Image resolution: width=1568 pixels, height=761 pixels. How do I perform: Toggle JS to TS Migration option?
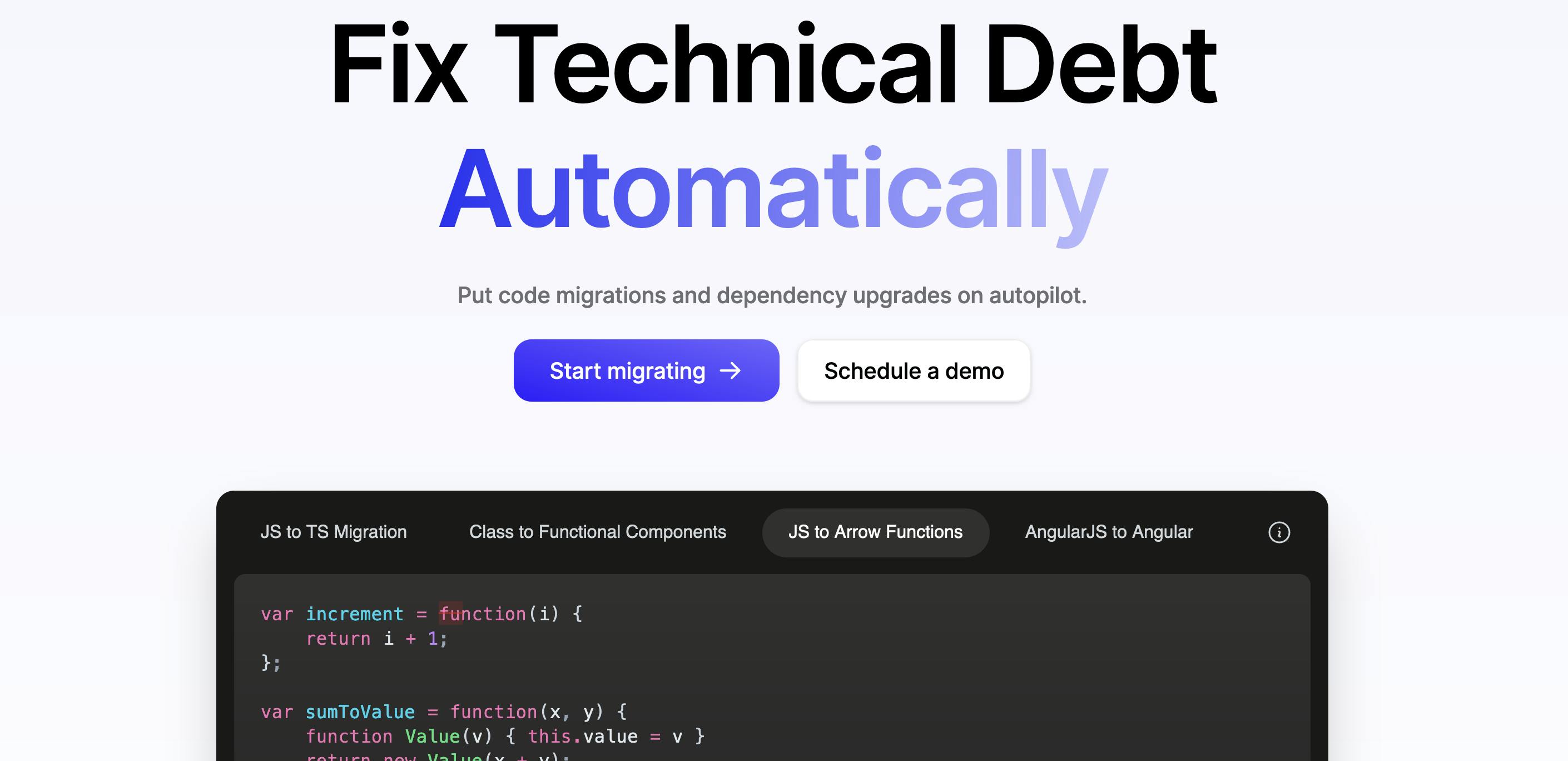click(332, 531)
